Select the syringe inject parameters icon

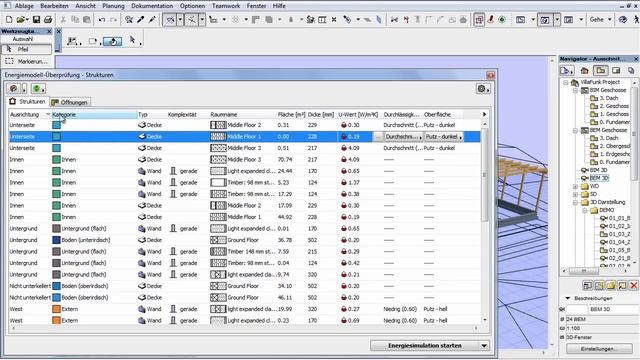click(152, 19)
